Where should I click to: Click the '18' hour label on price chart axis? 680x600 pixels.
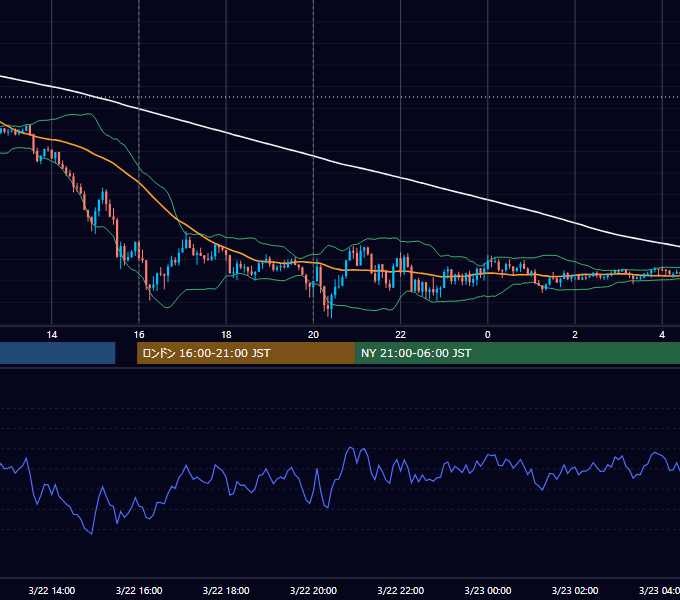tap(226, 335)
